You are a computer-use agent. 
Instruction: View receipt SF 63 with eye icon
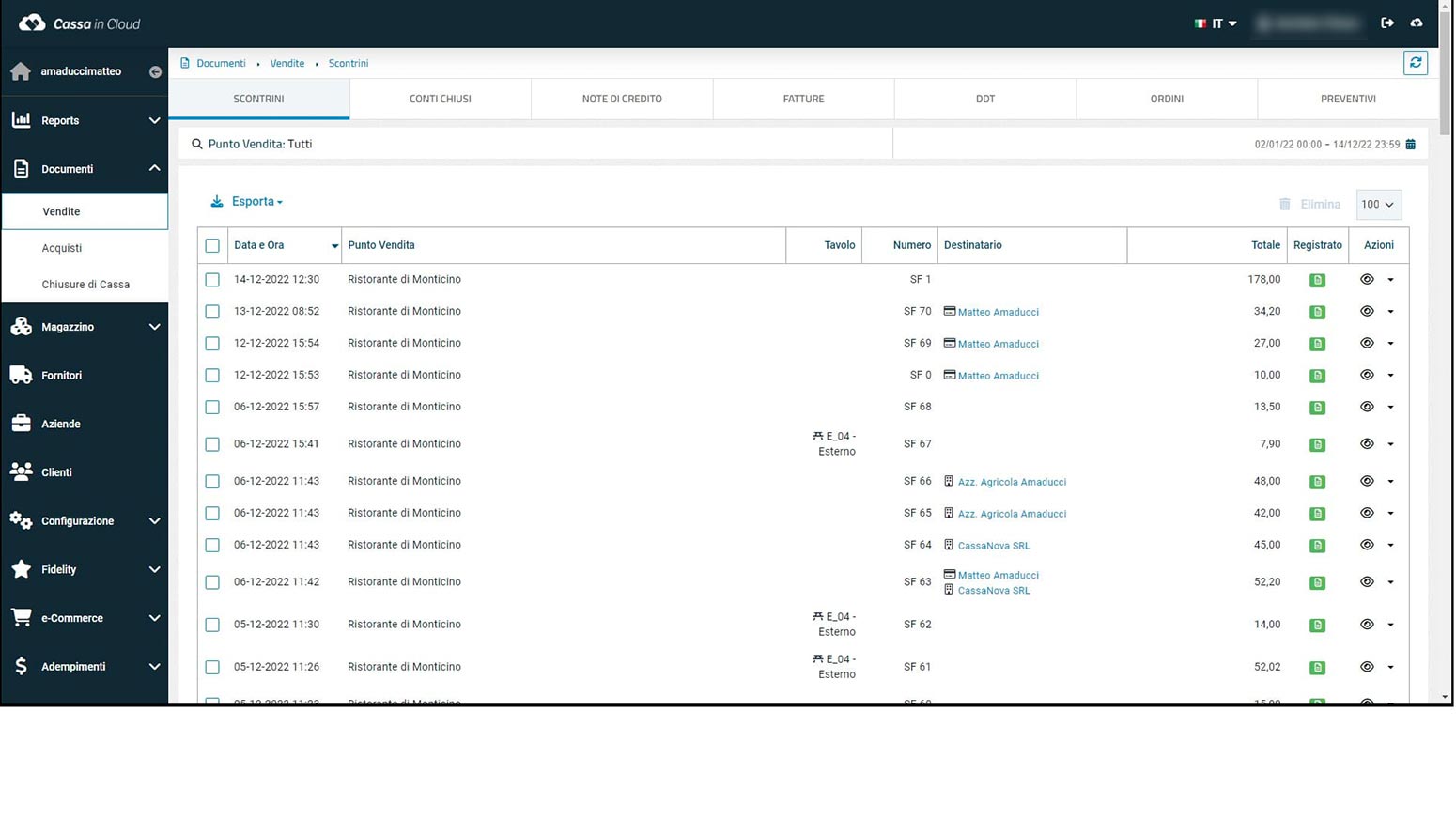(x=1367, y=581)
